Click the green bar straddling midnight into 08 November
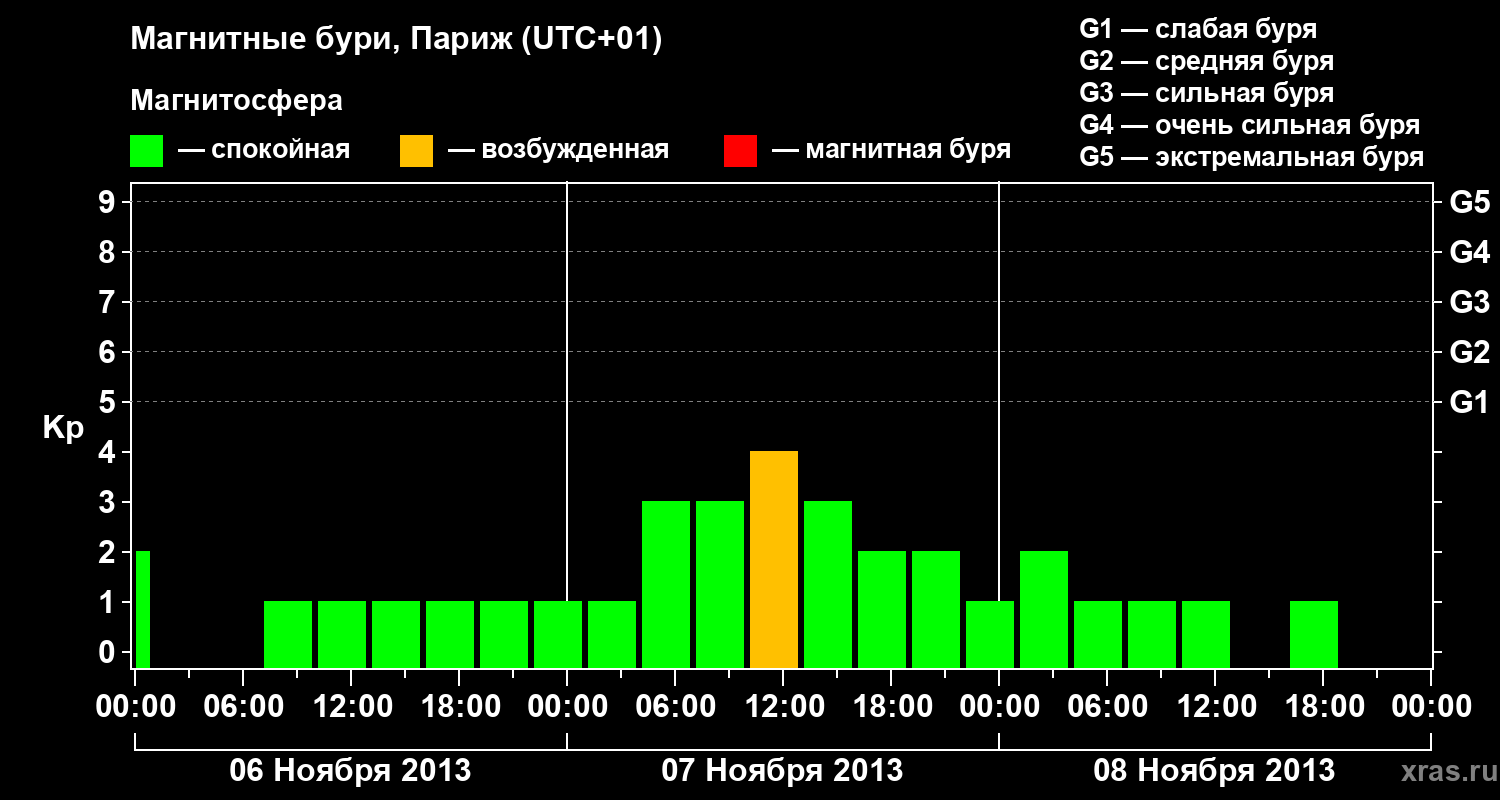The height and width of the screenshot is (800, 1500). (x=990, y=635)
